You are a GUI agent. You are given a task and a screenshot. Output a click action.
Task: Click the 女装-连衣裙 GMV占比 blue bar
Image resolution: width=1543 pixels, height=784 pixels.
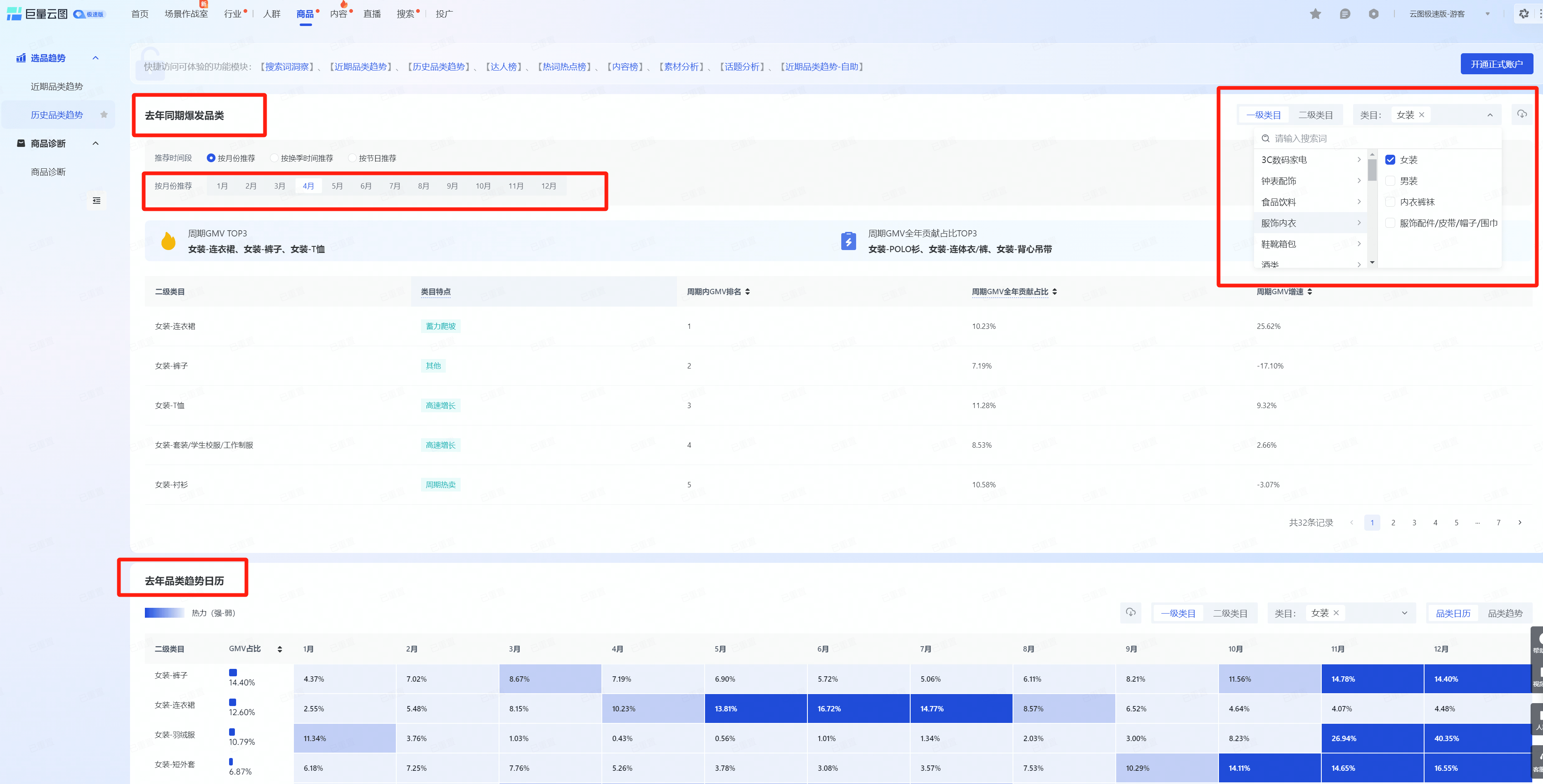(x=232, y=702)
